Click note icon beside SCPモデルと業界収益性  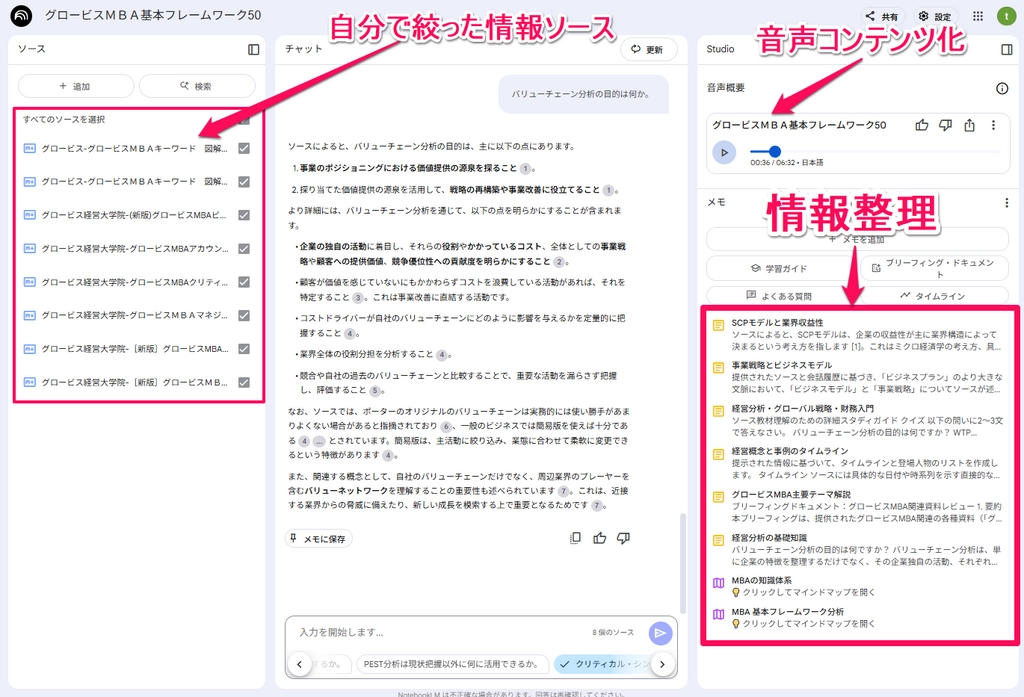[718, 325]
